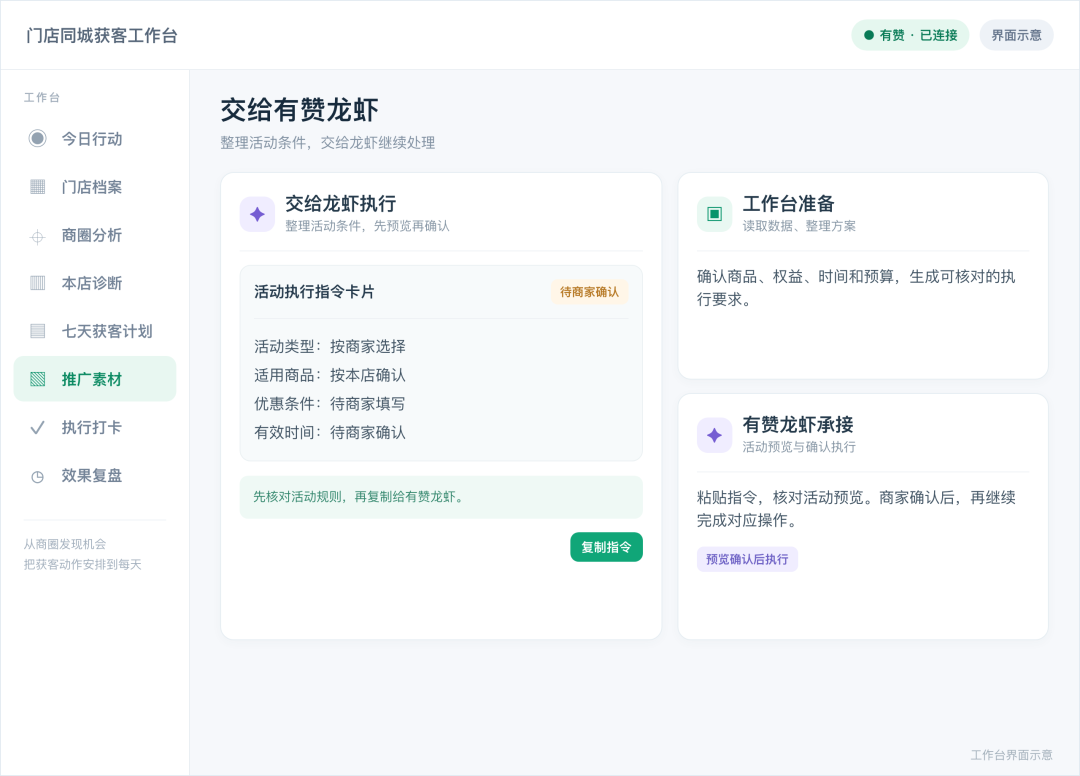Screen dimensions: 1080x776
Task: Go to 商圈分析 page
Action: [95, 235]
